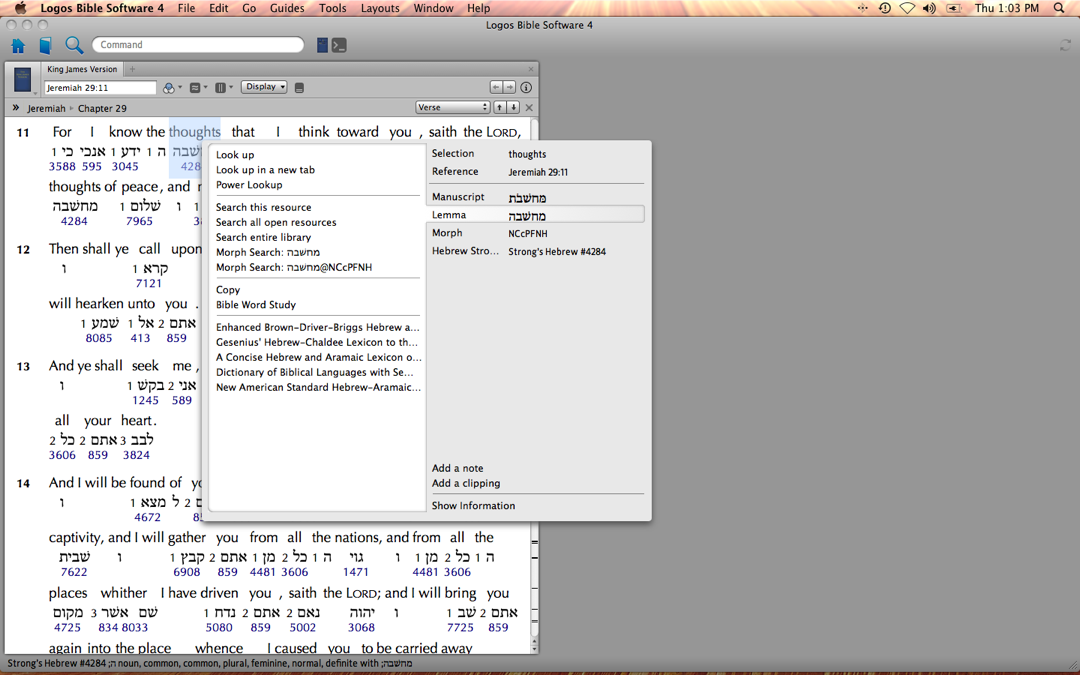Click the KJV book cover panel icon

pos(22,81)
